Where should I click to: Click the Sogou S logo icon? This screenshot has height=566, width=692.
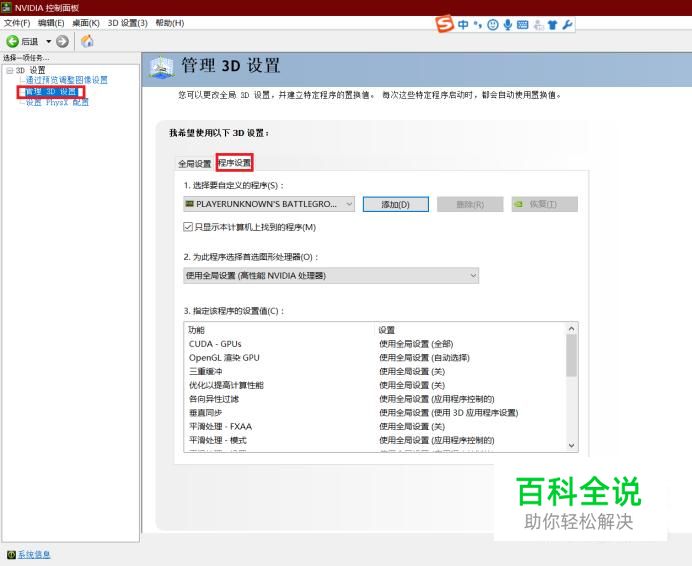tap(444, 24)
